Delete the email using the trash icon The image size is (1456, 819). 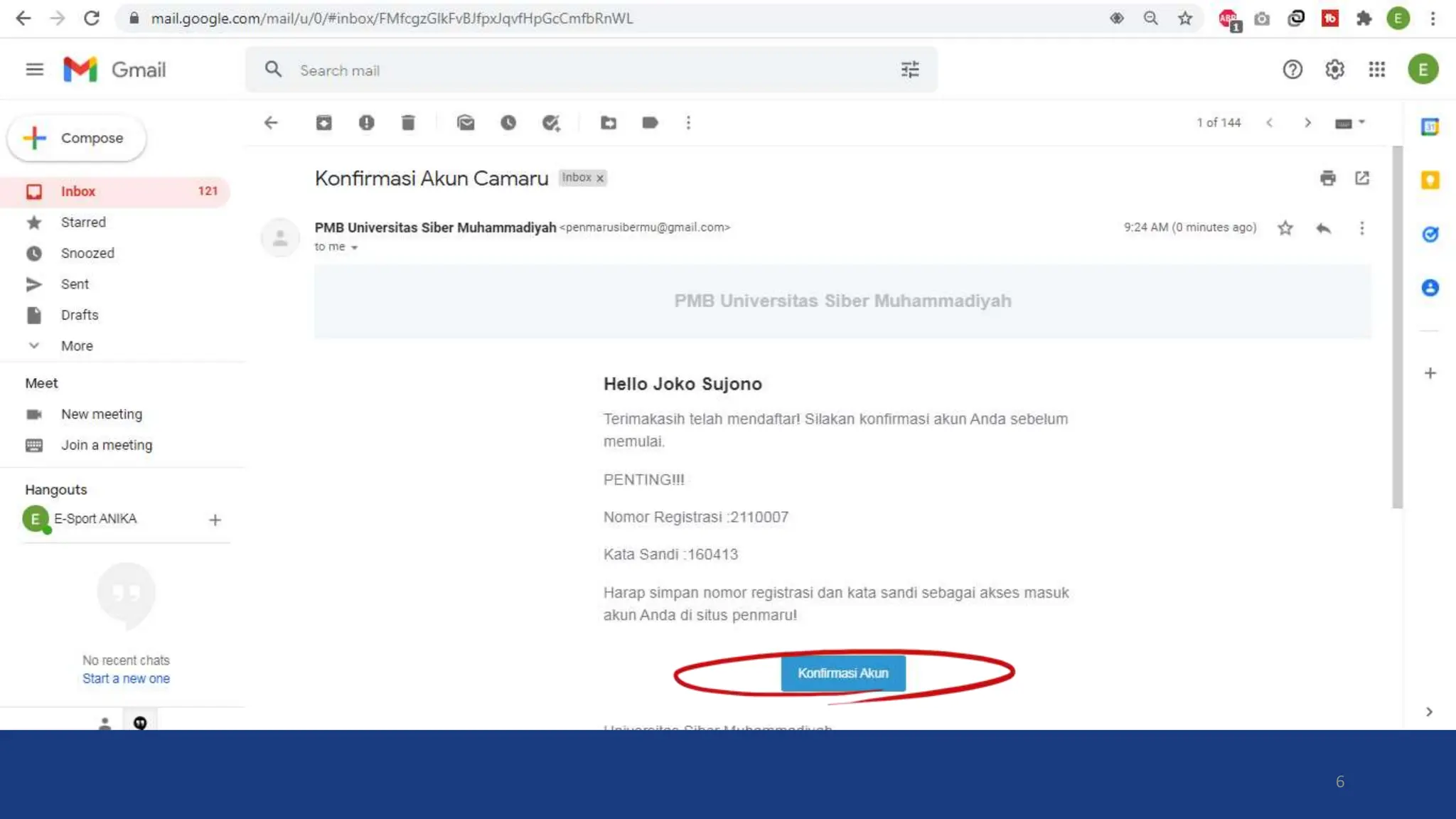click(x=408, y=123)
